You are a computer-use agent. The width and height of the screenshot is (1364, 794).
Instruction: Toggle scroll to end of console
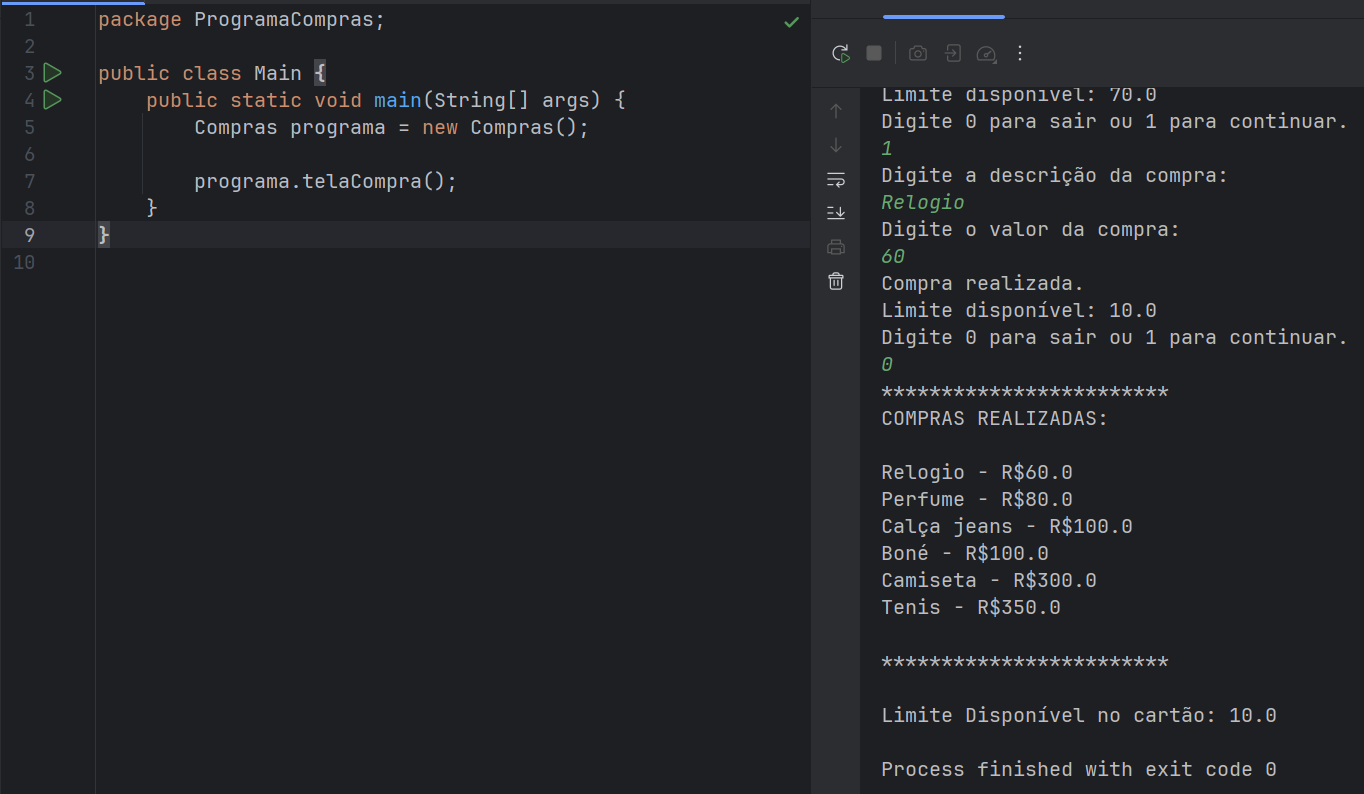(836, 213)
